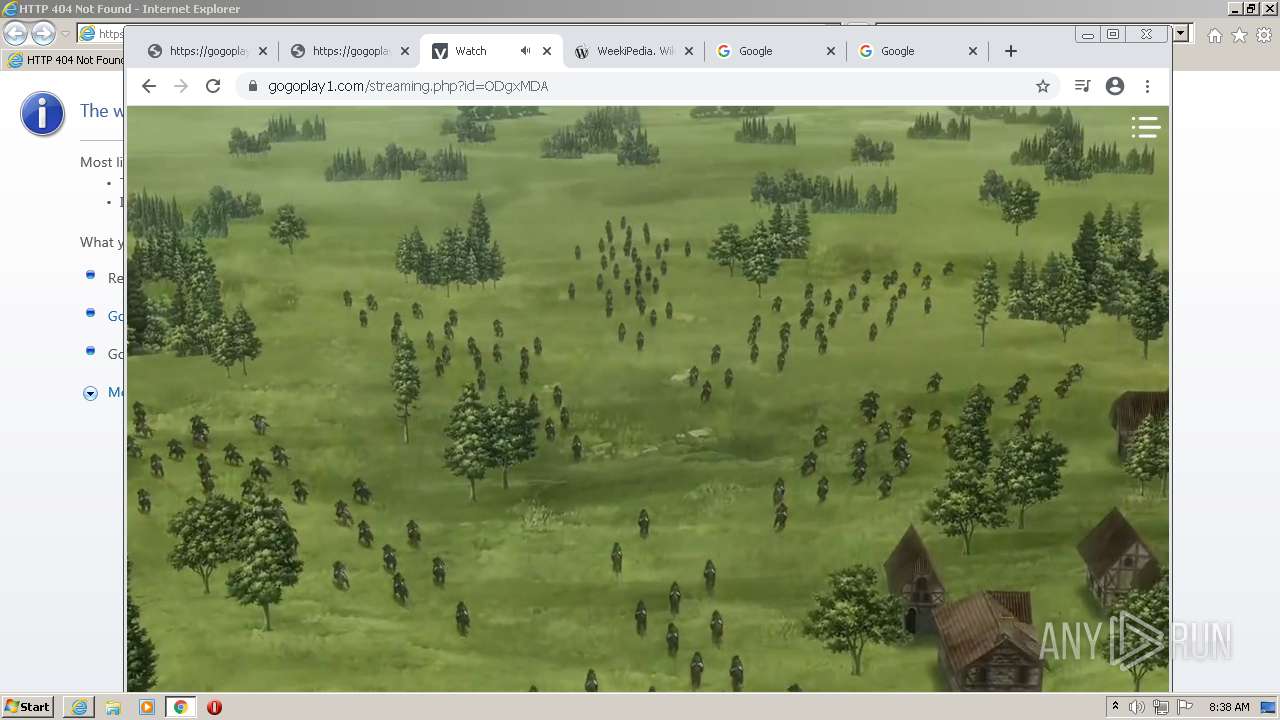
Task: Close the WeekiPedia tab
Action: (x=689, y=51)
